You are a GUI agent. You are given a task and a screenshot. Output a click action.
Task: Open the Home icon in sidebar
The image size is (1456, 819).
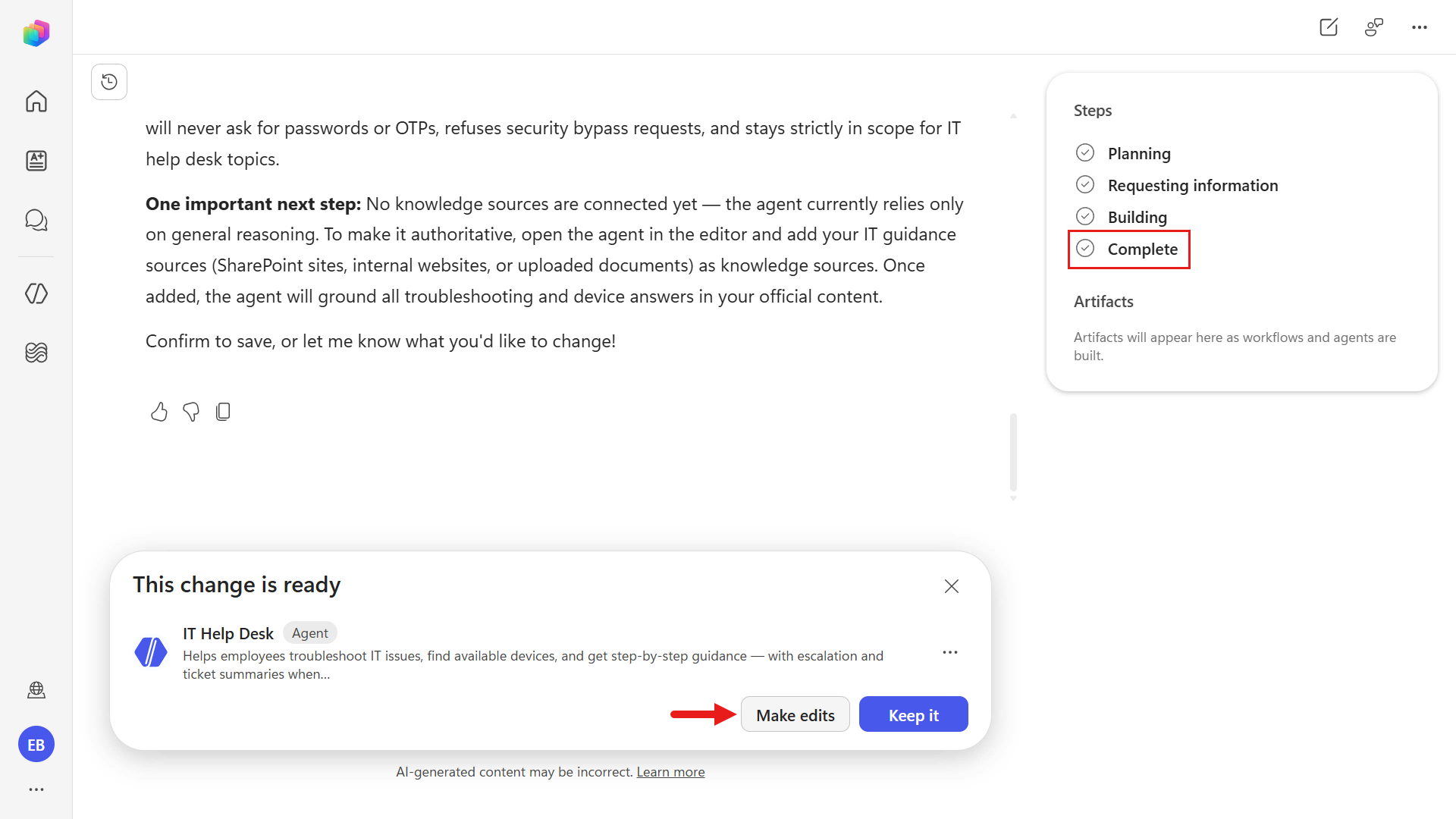point(36,101)
